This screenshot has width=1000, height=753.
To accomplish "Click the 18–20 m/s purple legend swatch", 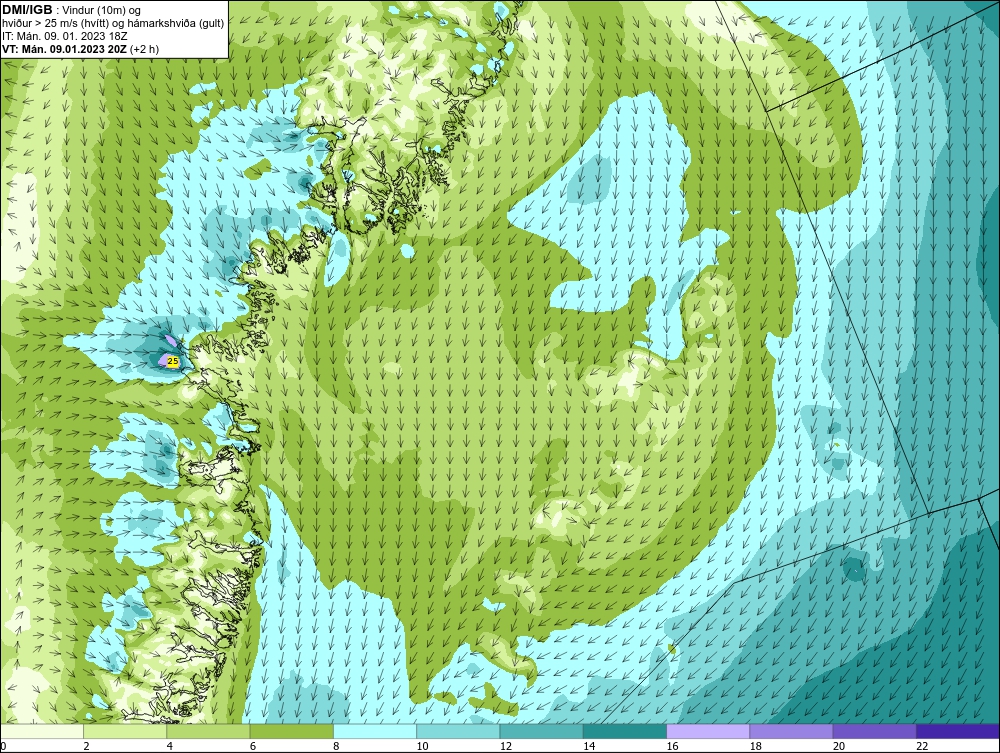I will (791, 731).
